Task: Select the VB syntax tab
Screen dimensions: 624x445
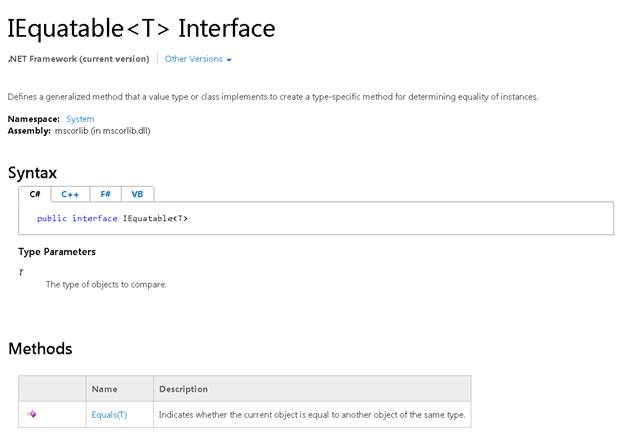Action: pyautogui.click(x=137, y=194)
